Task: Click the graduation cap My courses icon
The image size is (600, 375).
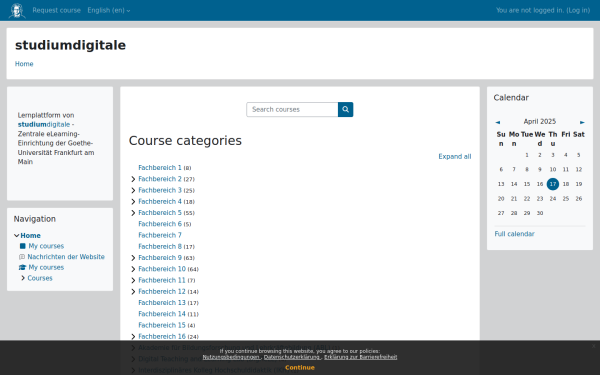Action: click(x=23, y=267)
